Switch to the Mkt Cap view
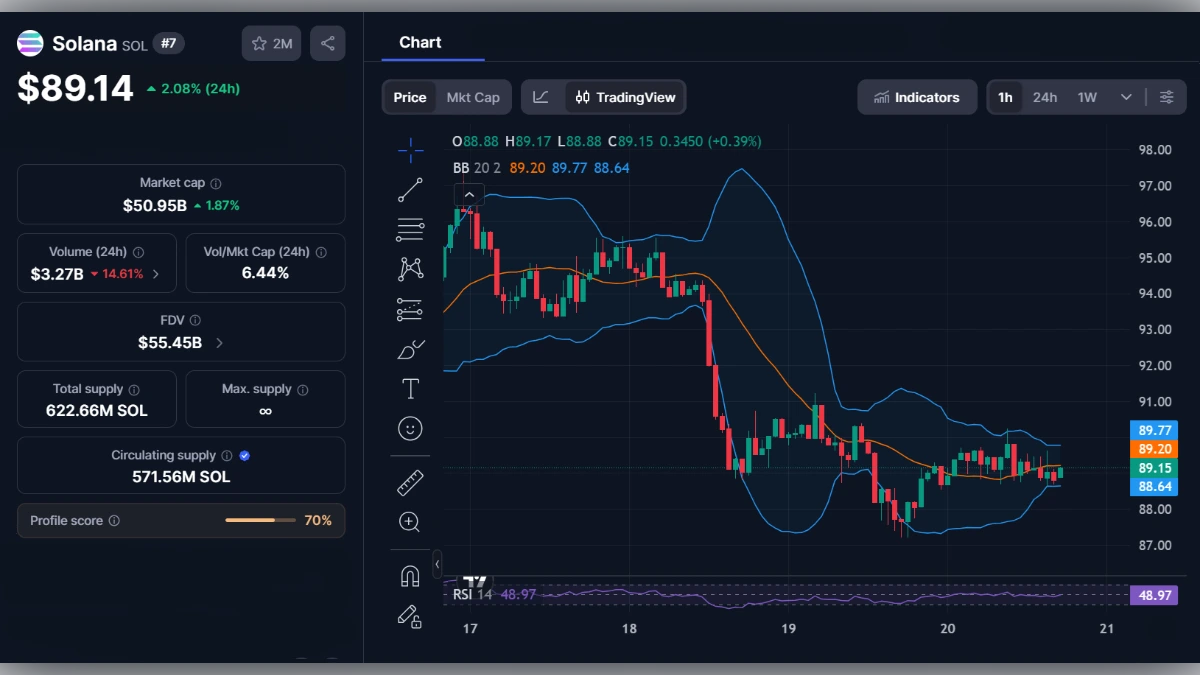 [473, 97]
